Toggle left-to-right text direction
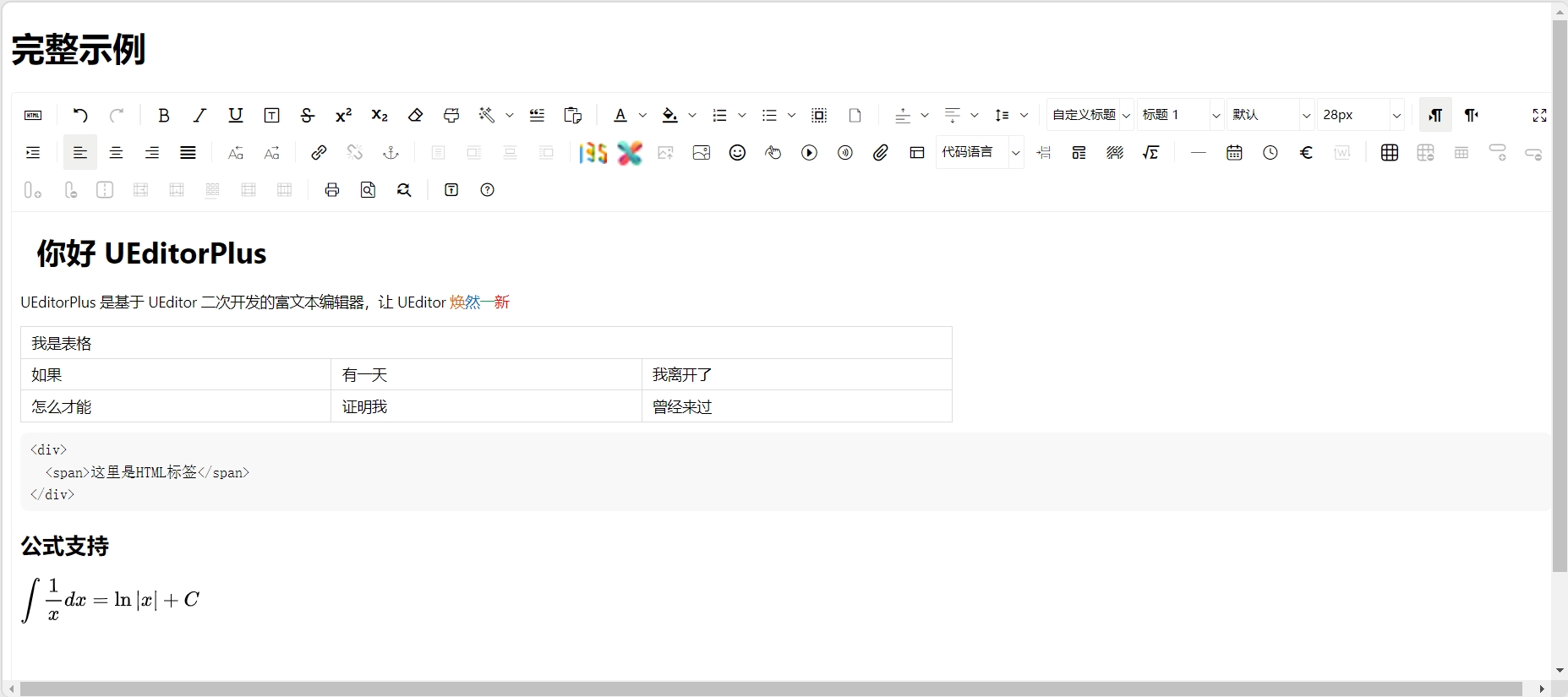Screen dimensions: 1568x697 (x=1435, y=116)
